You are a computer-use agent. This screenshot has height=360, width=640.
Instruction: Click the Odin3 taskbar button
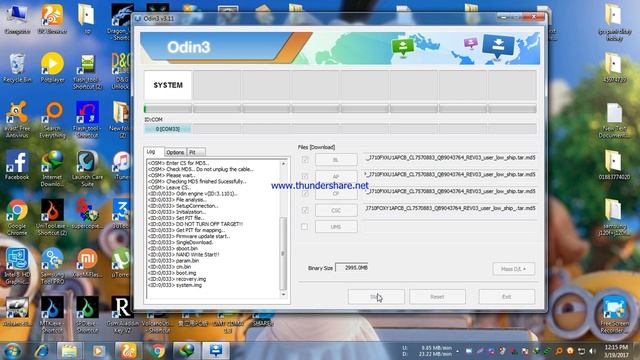coord(216,351)
